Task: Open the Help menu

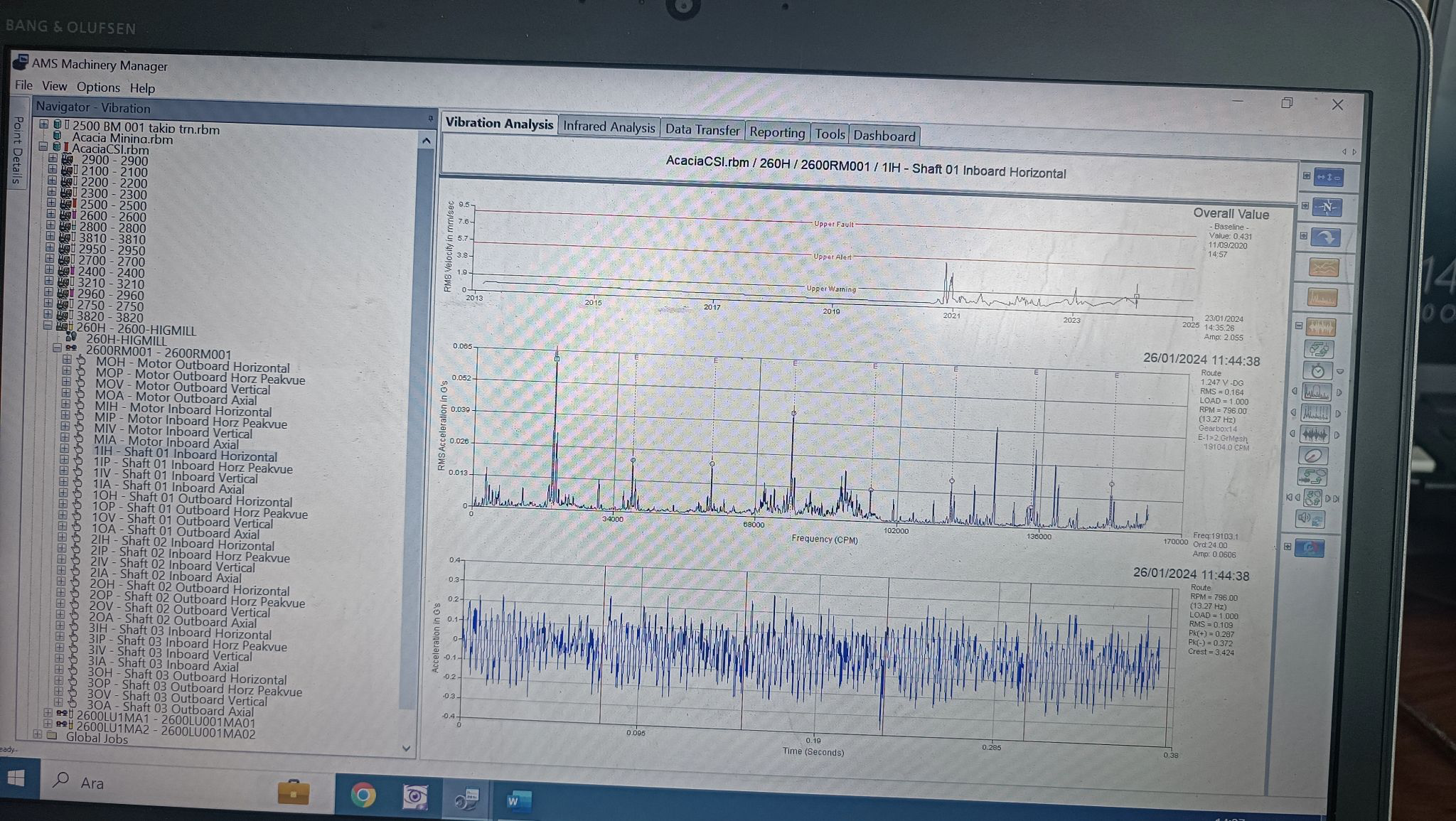Action: (142, 88)
